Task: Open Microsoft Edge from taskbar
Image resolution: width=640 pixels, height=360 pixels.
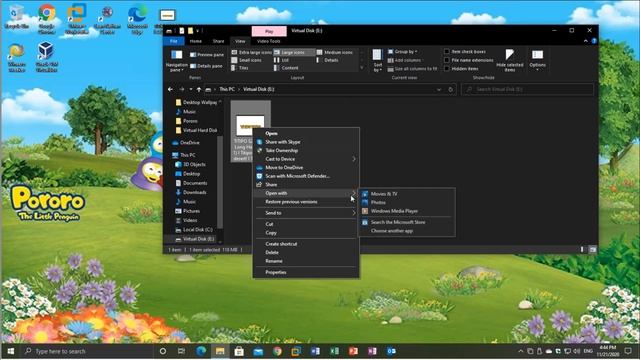Action: (201, 351)
